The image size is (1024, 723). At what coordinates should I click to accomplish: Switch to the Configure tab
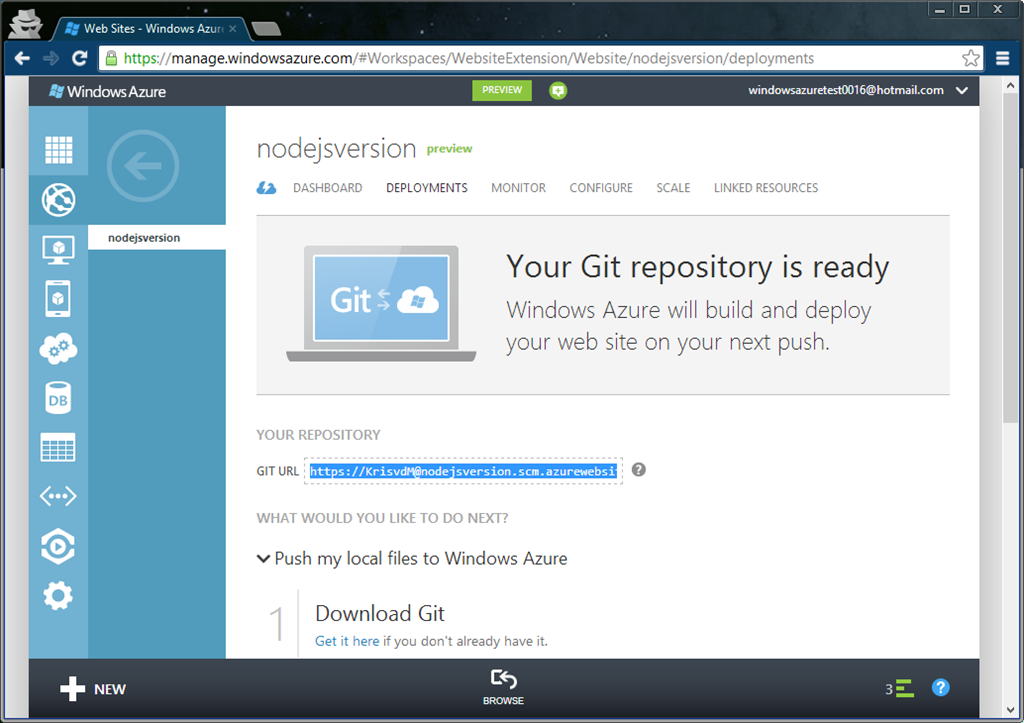(x=601, y=188)
